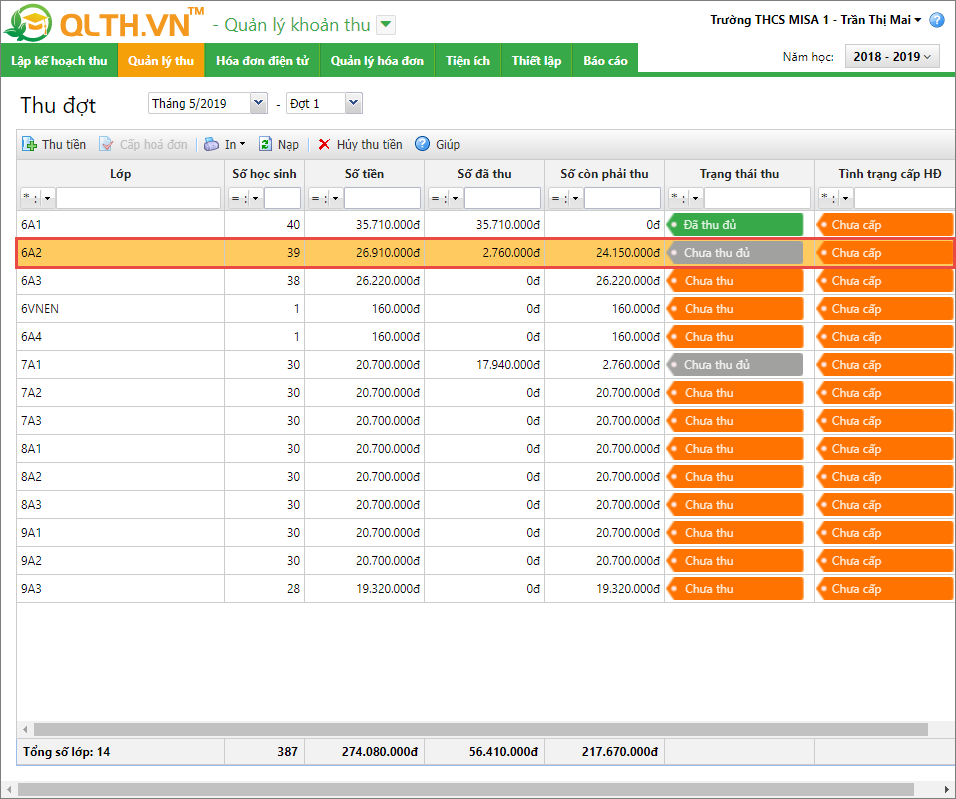This screenshot has width=956, height=799.
Task: Click the Lớp filter text field
Action: 138,198
